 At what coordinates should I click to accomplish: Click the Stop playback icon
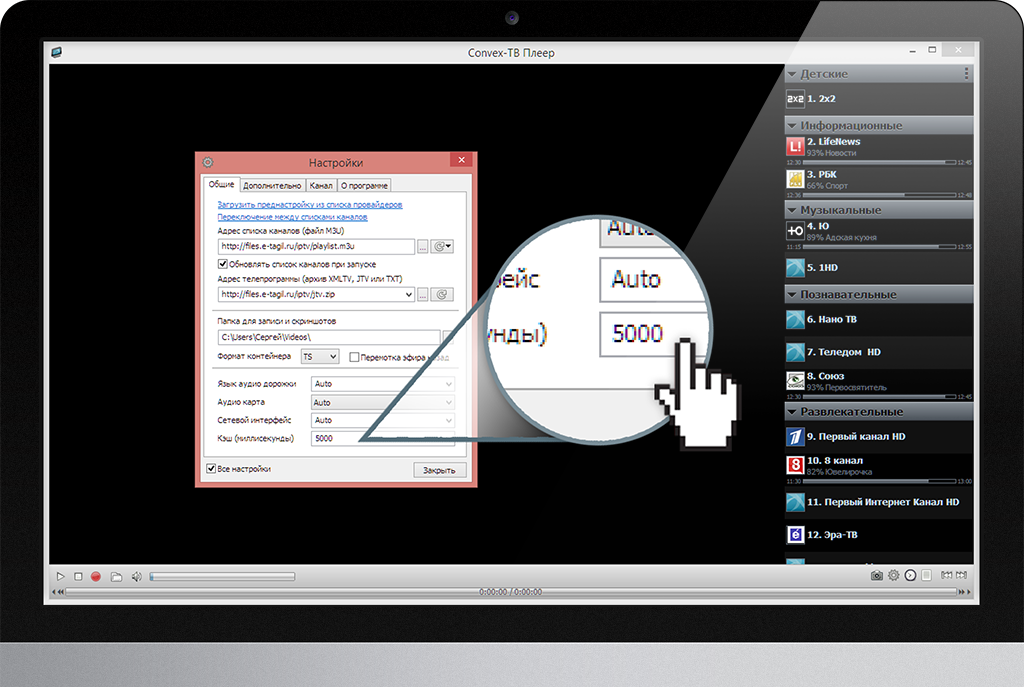point(78,576)
